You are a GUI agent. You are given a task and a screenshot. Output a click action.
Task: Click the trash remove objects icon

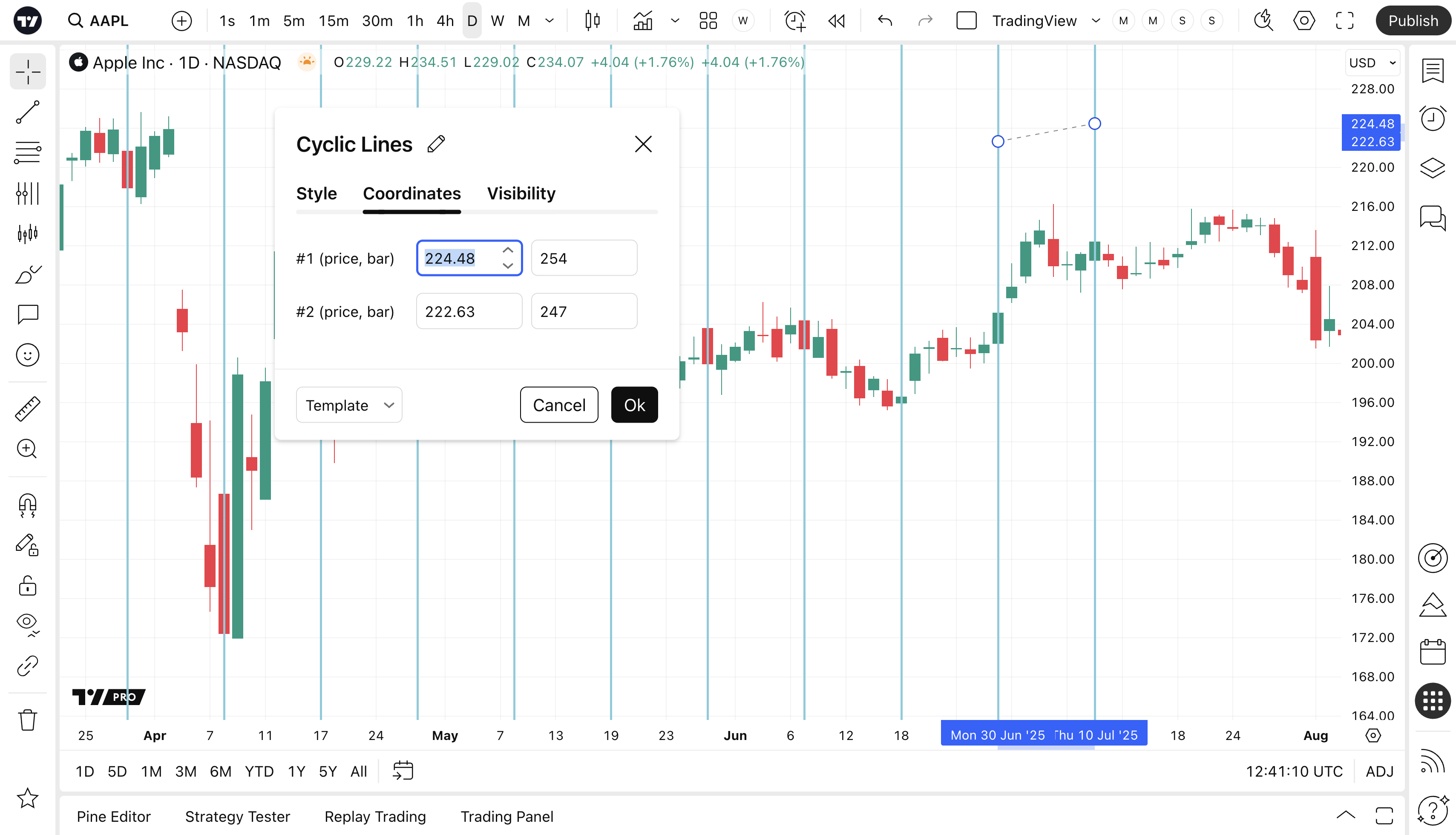(x=28, y=720)
